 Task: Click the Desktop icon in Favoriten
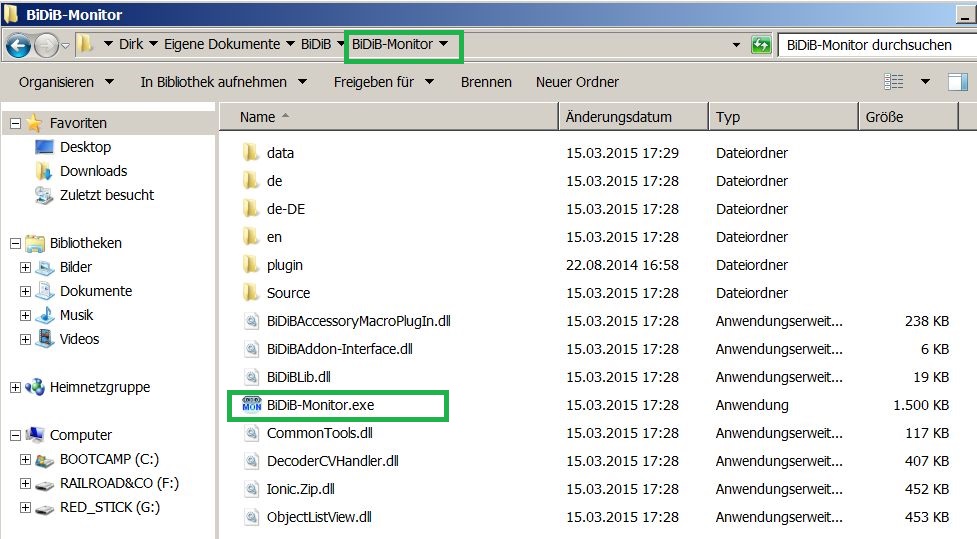pyautogui.click(x=44, y=147)
